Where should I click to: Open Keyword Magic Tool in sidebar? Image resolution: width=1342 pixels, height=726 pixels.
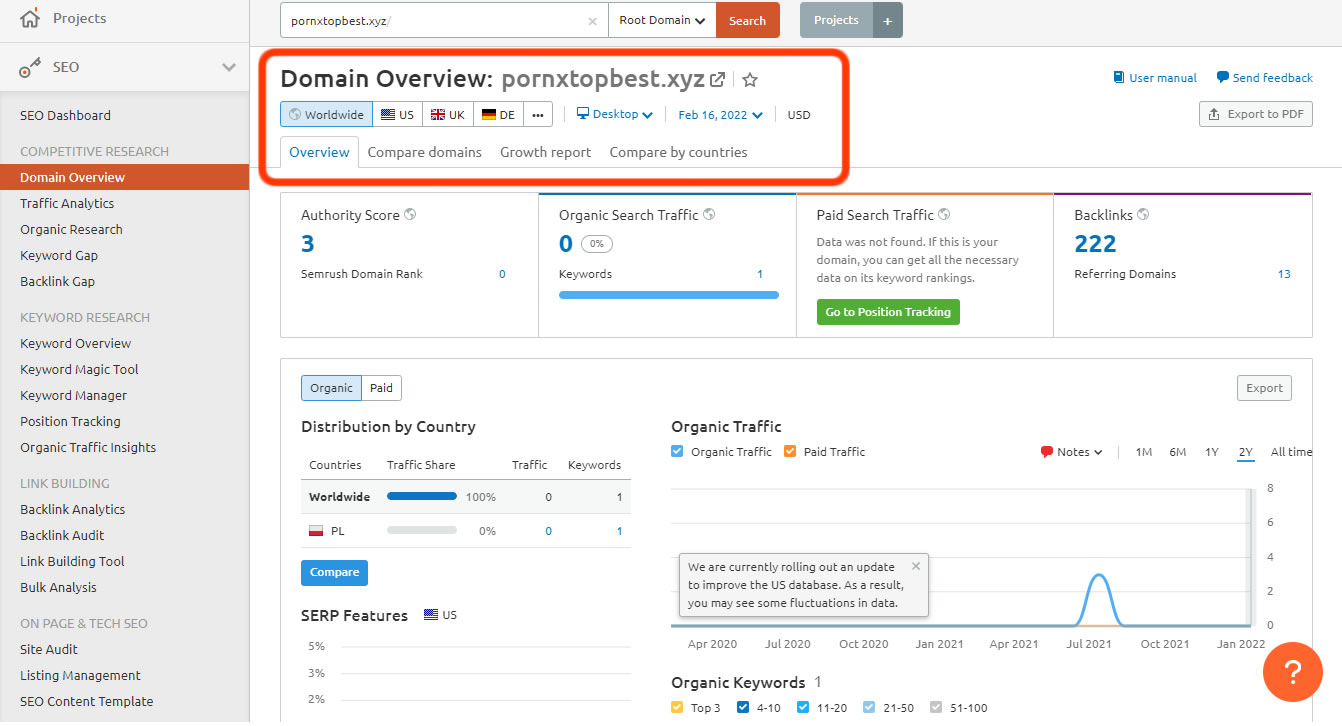79,369
